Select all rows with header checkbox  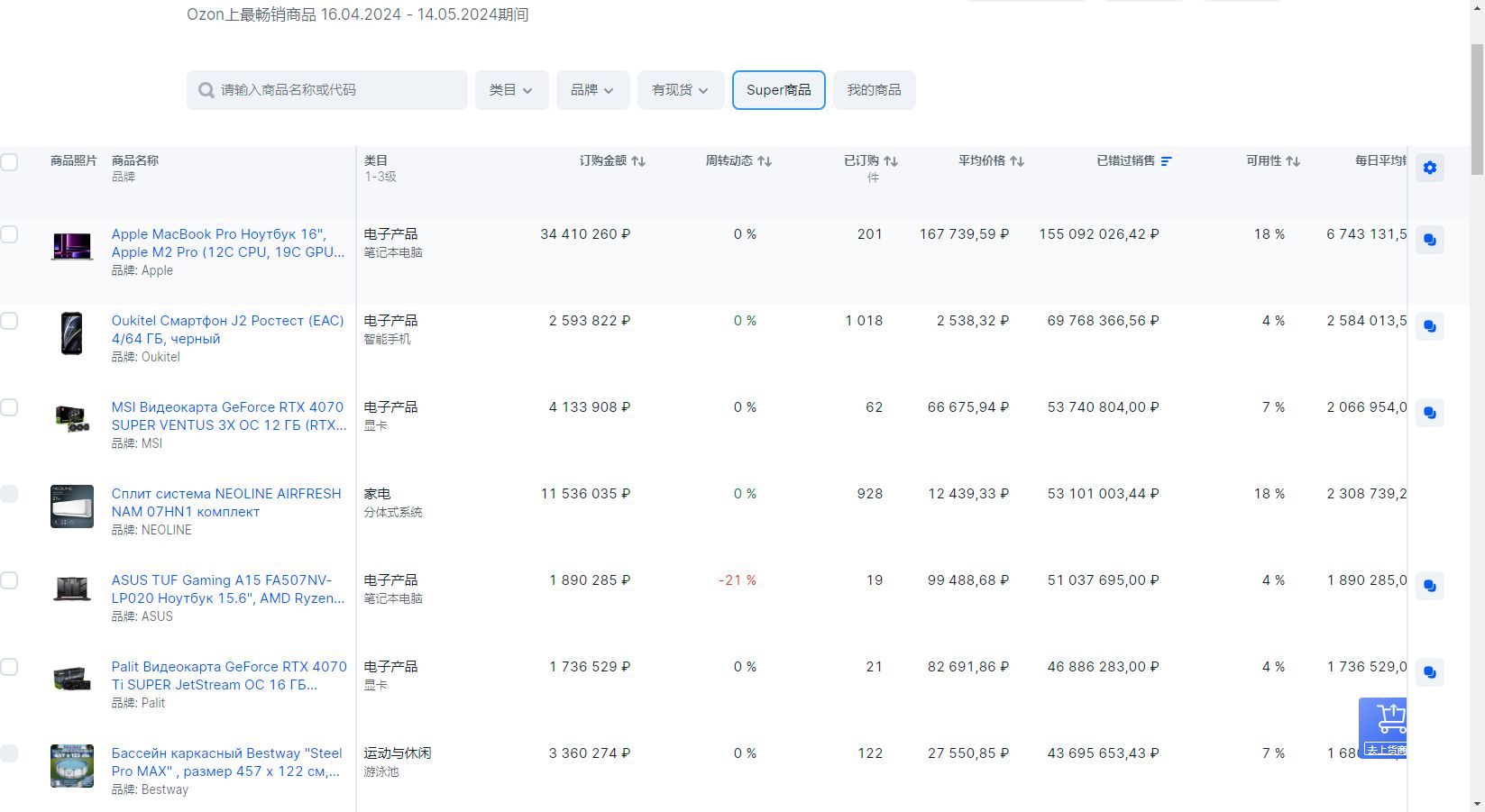tap(9, 162)
